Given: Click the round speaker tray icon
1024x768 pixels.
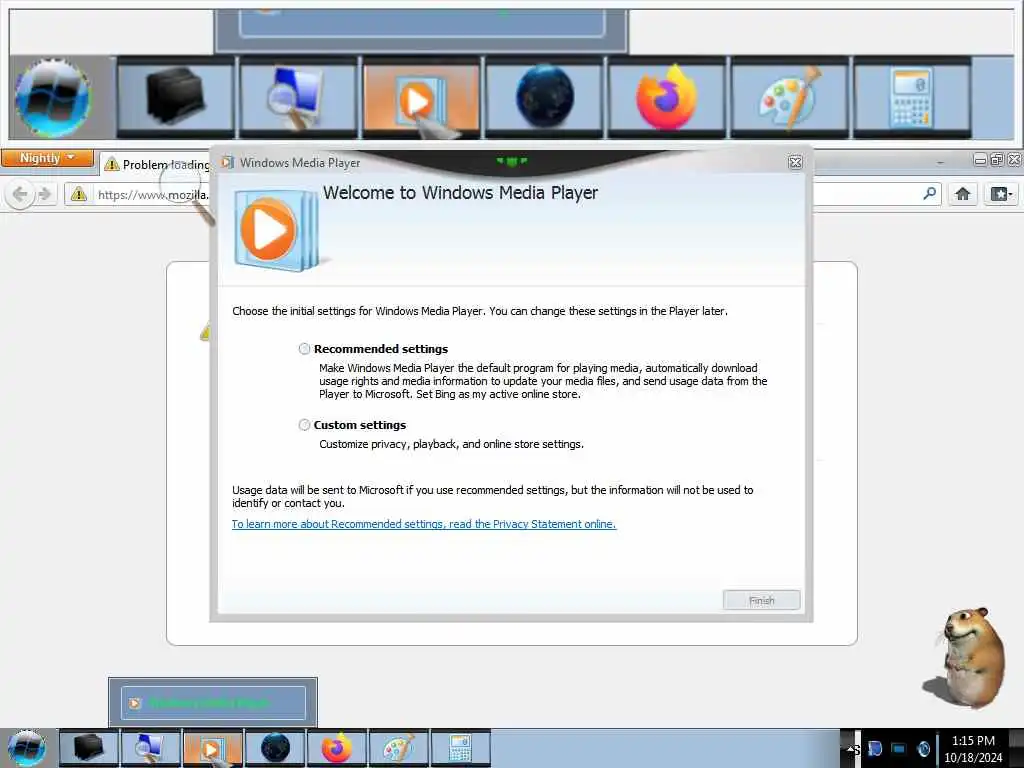Looking at the screenshot, I should pyautogui.click(x=923, y=749).
